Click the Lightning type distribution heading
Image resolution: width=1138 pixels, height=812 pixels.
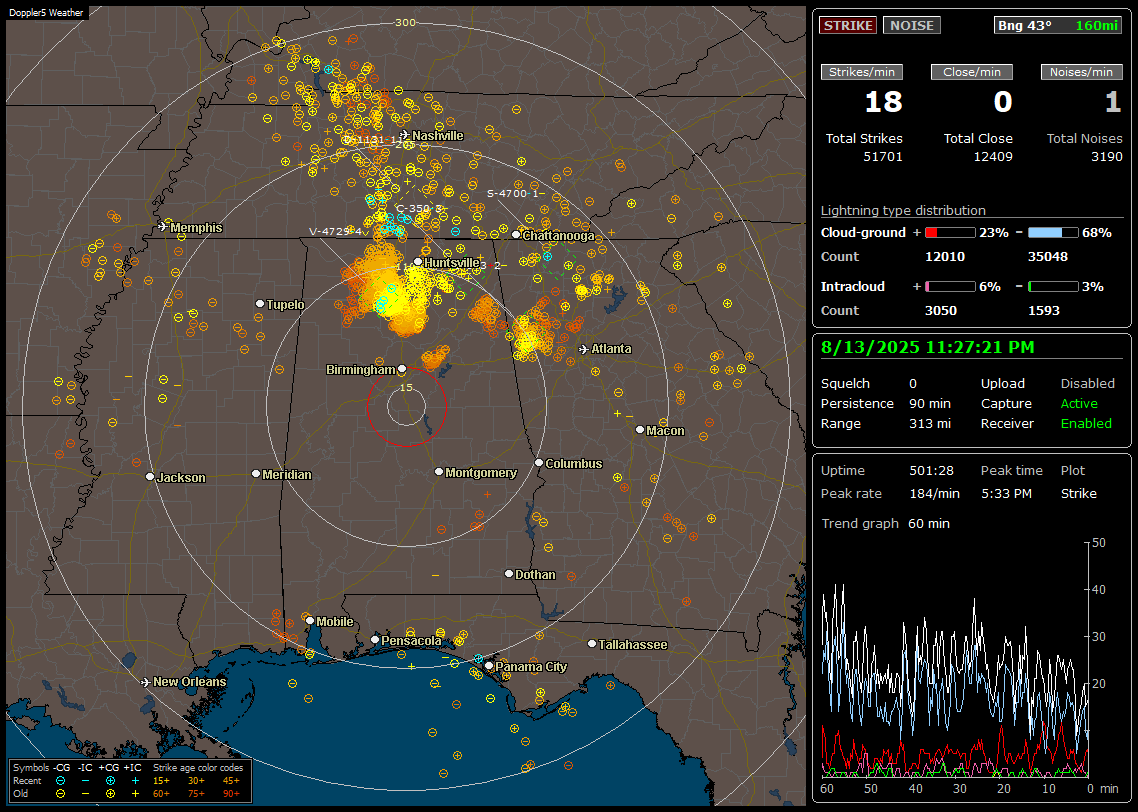point(903,210)
